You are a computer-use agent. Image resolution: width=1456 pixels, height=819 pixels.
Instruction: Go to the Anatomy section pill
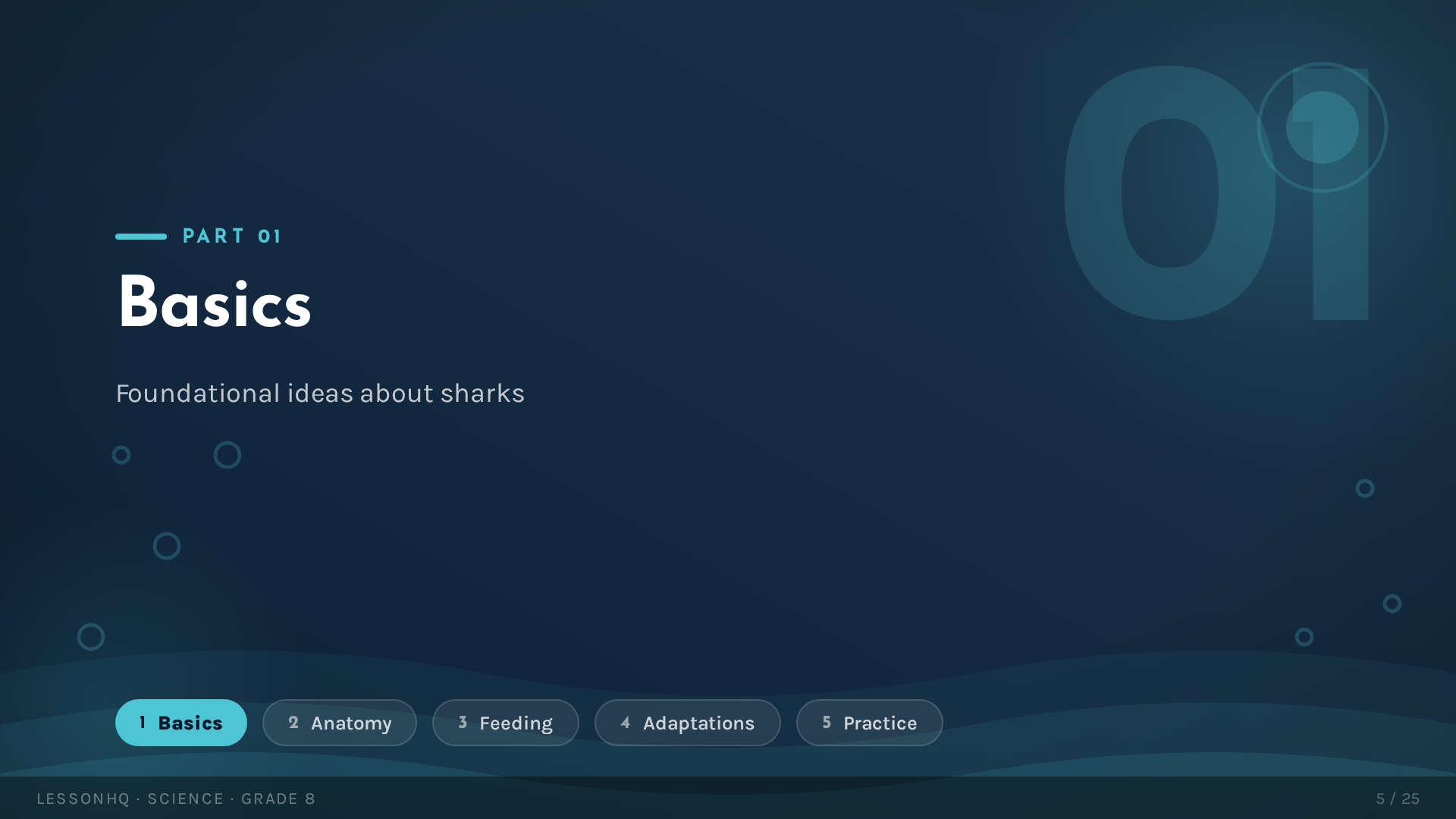coord(340,723)
